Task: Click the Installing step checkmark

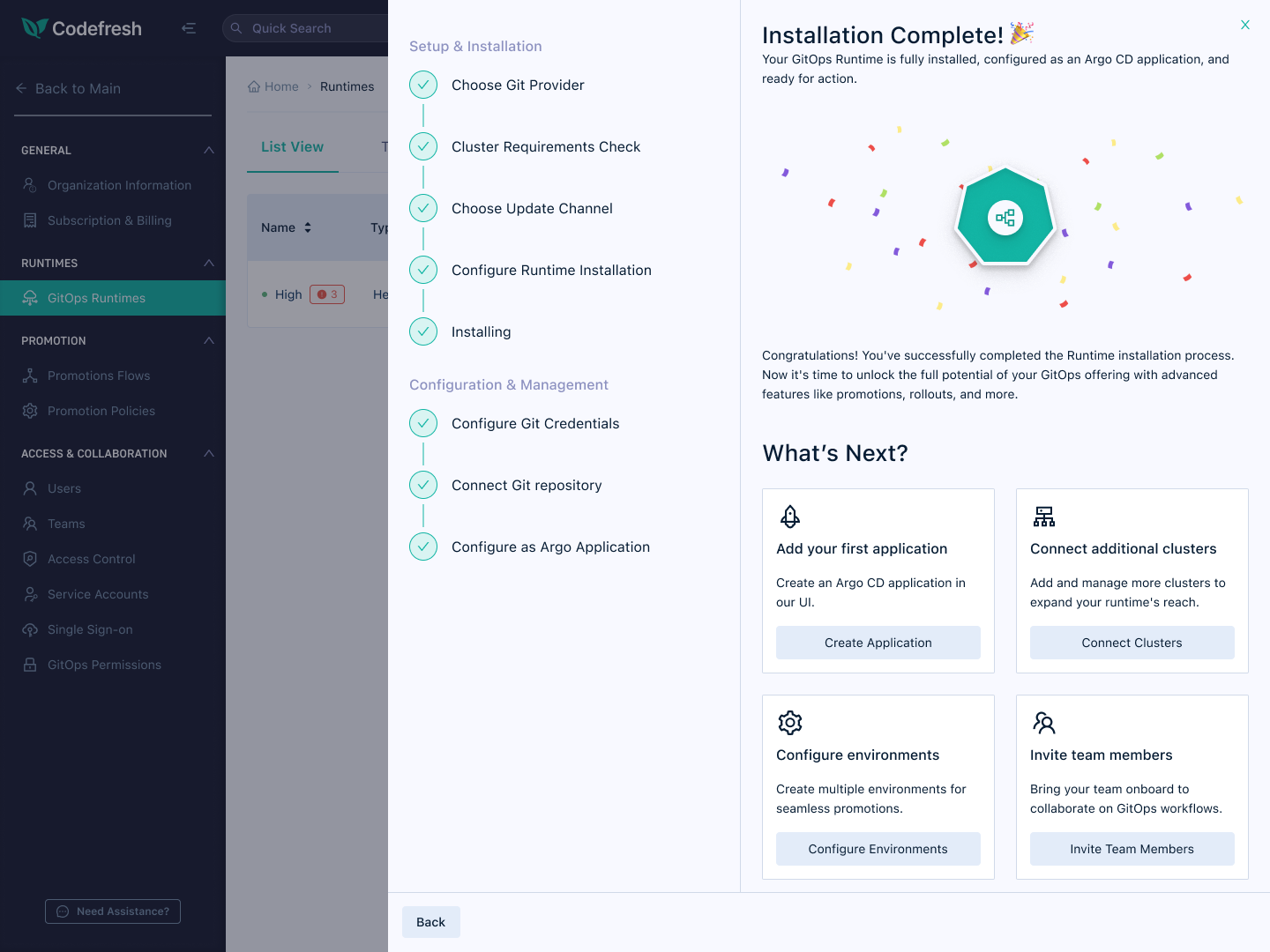Action: (423, 331)
